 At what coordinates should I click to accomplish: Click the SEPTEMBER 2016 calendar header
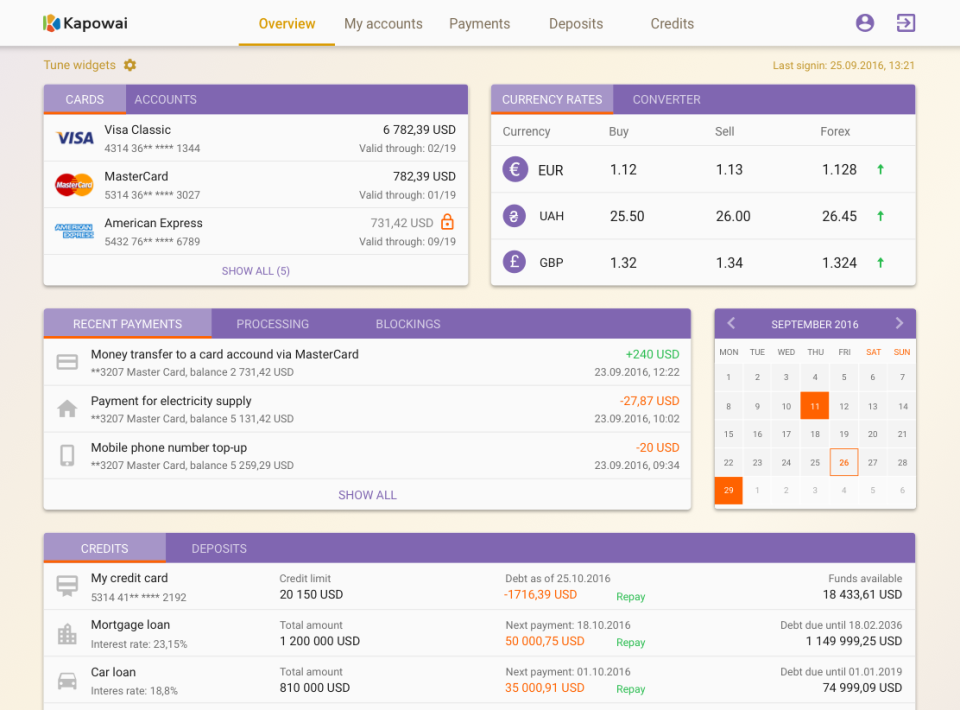click(814, 324)
